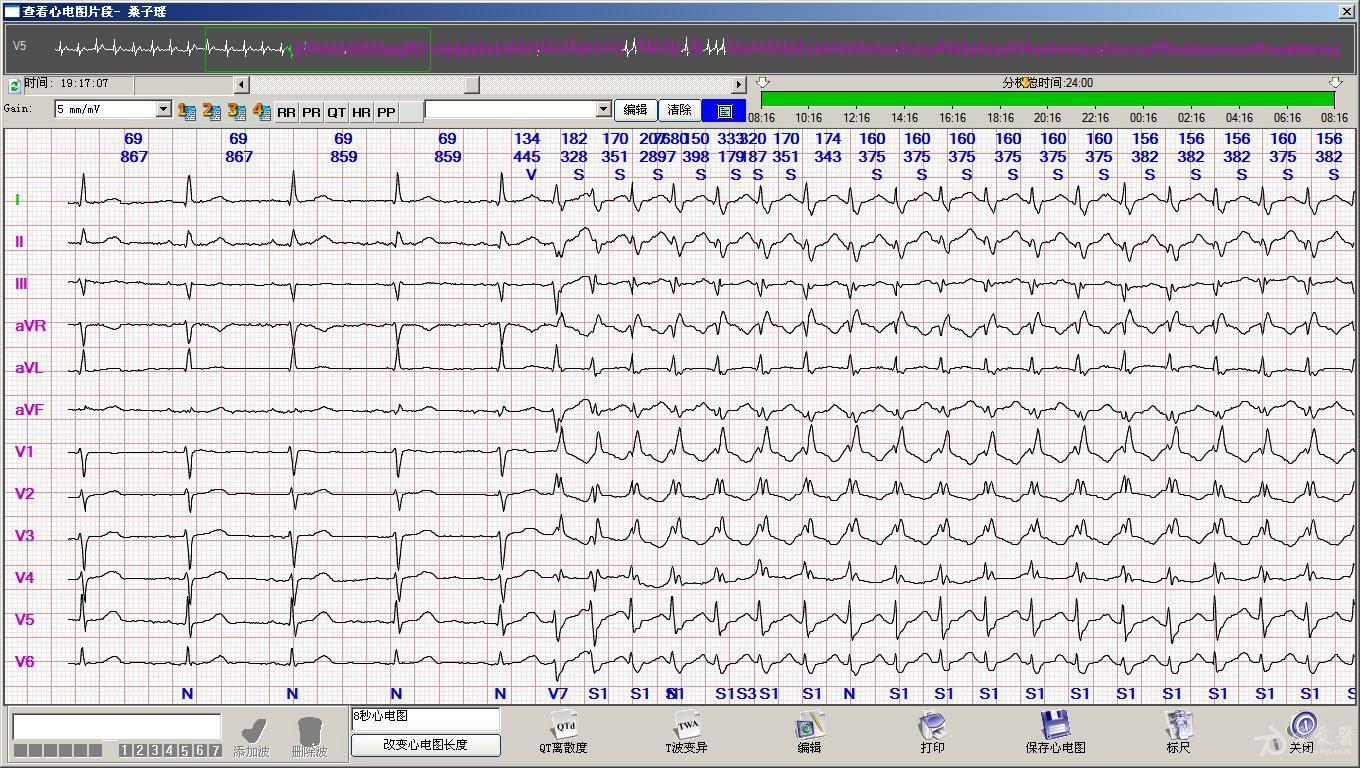Click the horizontal time scrollbar thumb
Image resolution: width=1360 pixels, height=768 pixels.
pyautogui.click(x=472, y=85)
